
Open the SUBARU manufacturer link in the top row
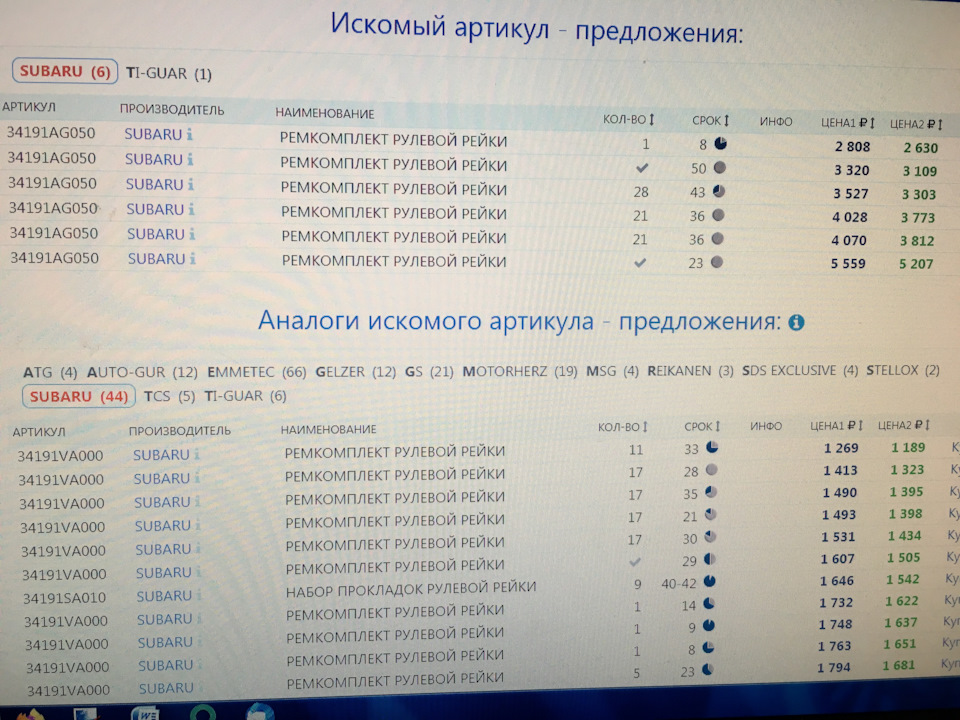tap(155, 132)
